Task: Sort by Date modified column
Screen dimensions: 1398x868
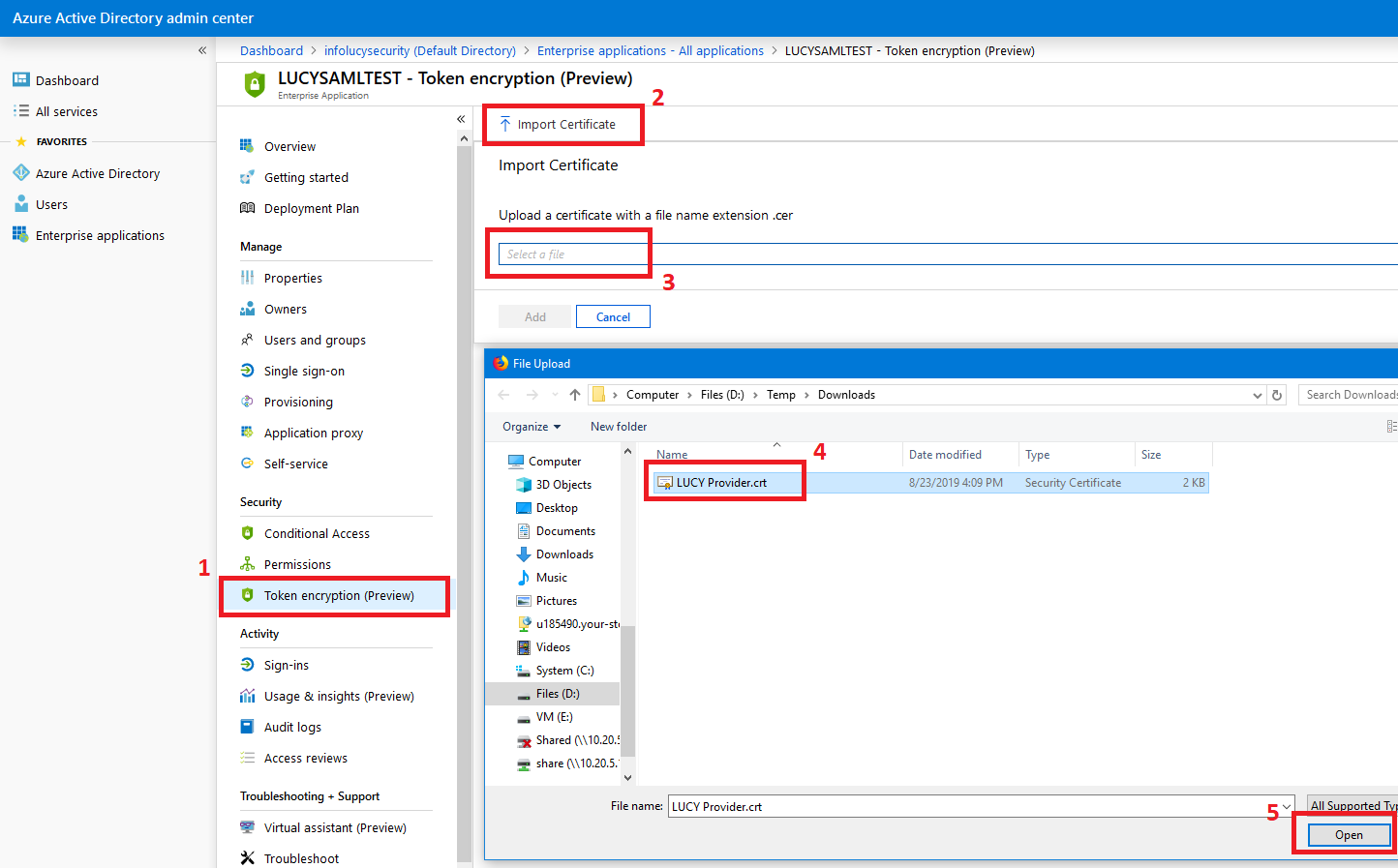Action: tap(945, 455)
